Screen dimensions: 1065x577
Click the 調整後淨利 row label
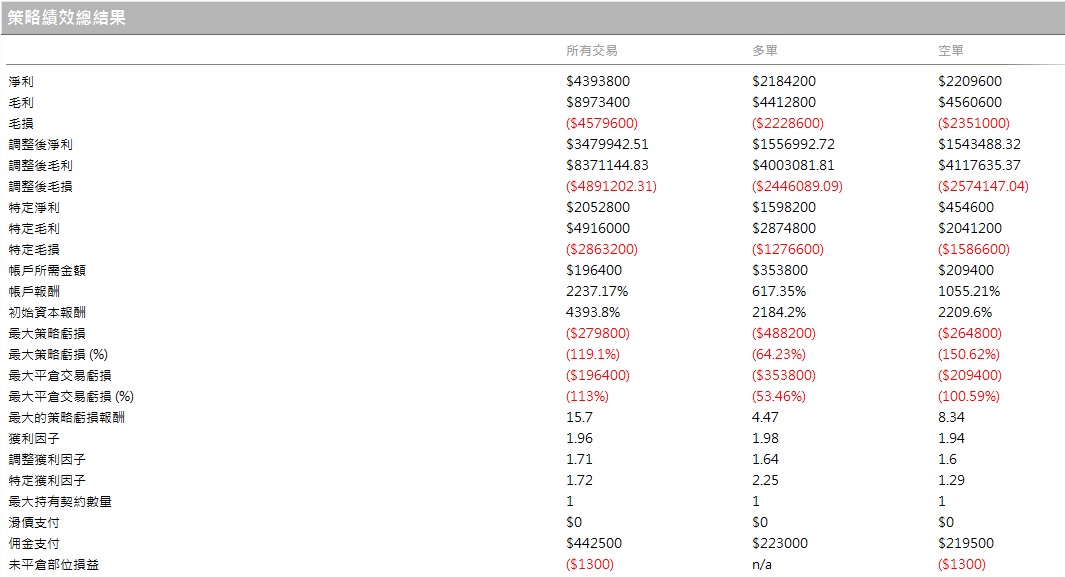40,145
